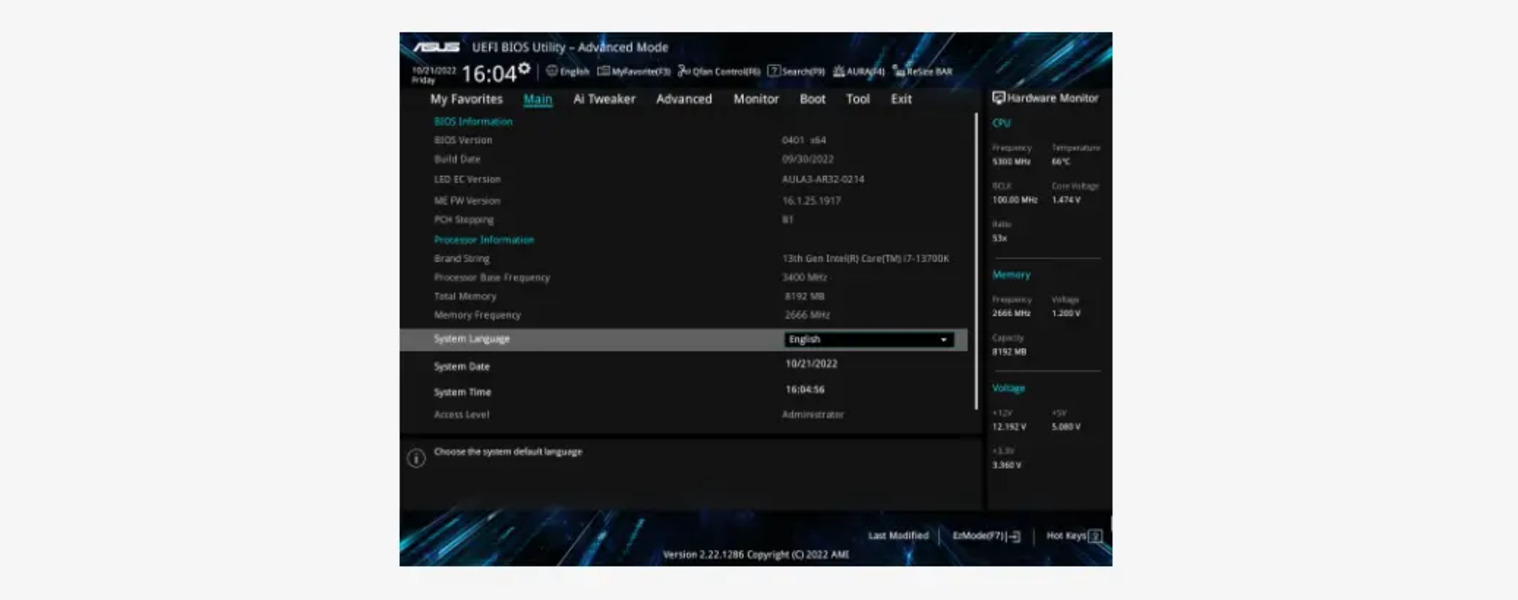The image size is (1518, 600).
Task: Open Search(F9) in the top bar
Action: 796,72
